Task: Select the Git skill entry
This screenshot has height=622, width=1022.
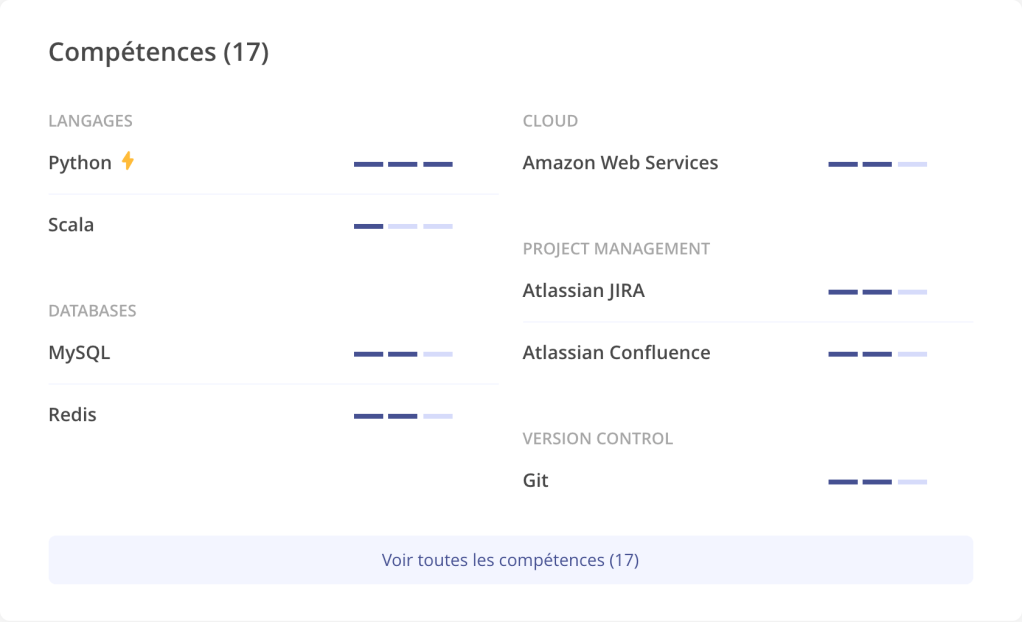Action: (x=535, y=481)
